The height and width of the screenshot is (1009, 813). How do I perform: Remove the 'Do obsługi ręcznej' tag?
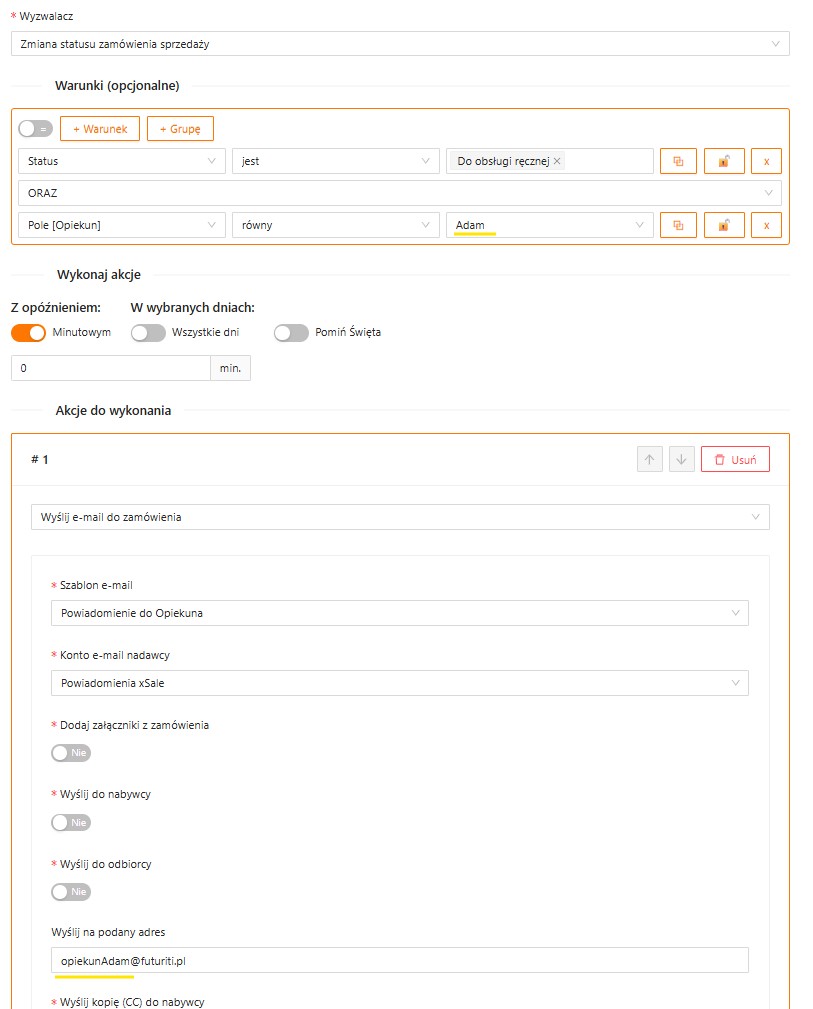(x=557, y=161)
